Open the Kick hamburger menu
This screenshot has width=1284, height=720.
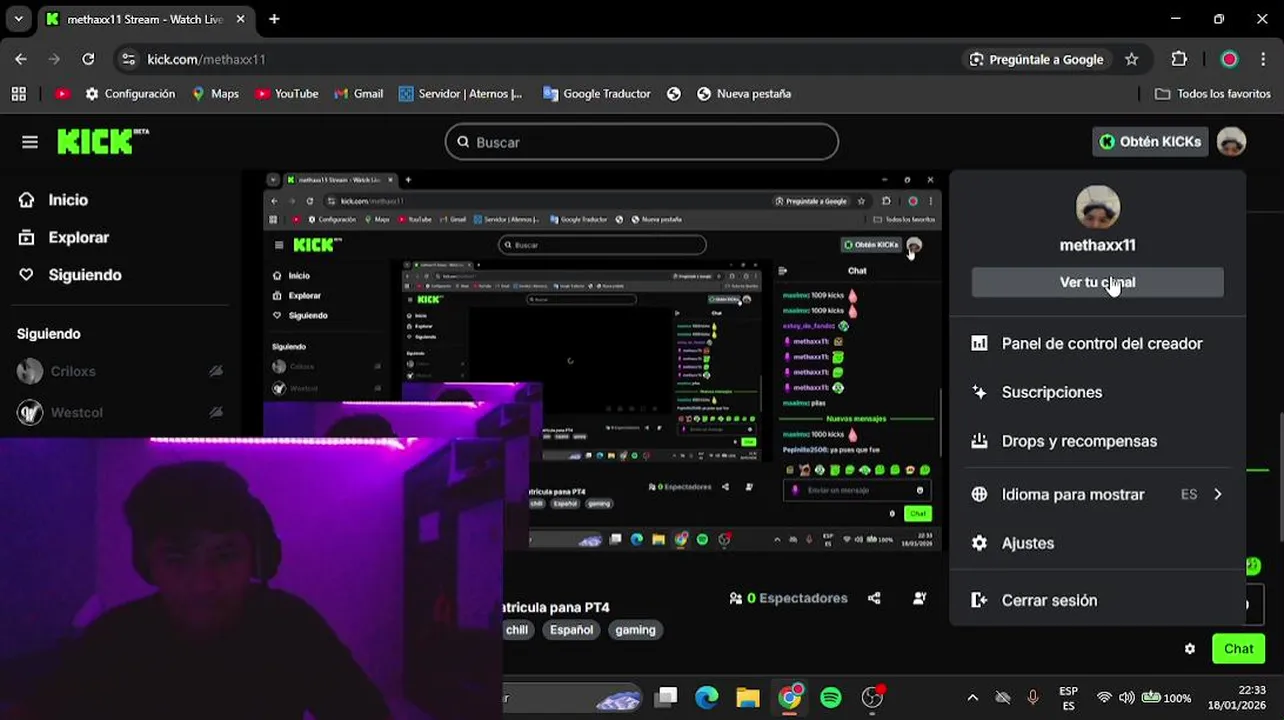pyautogui.click(x=30, y=142)
